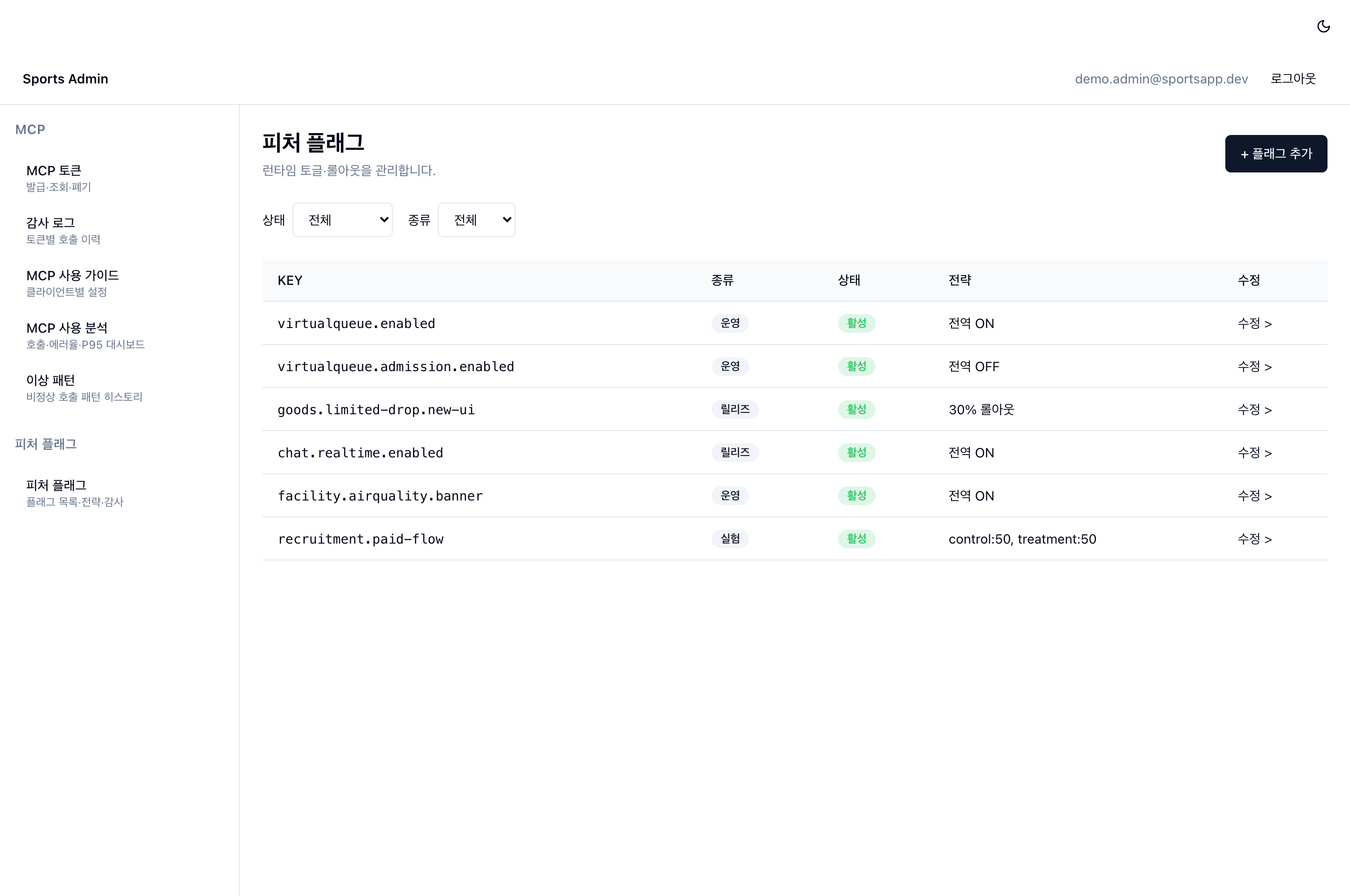Click the 플래그 추가 button
Screen dimensions: 1350x896
(1275, 154)
